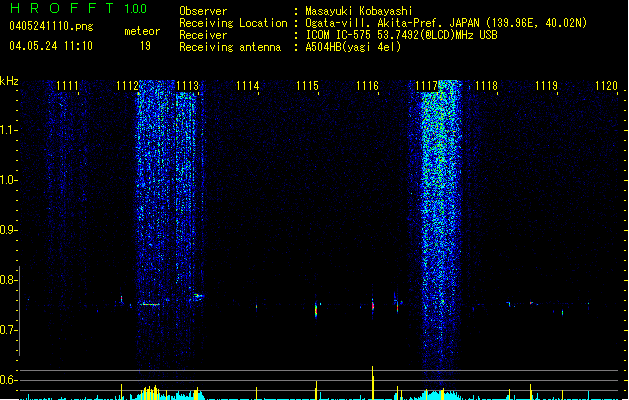The width and height of the screenshot is (629, 400).
Task: Click the 1114 time marker
Action: click(248, 86)
